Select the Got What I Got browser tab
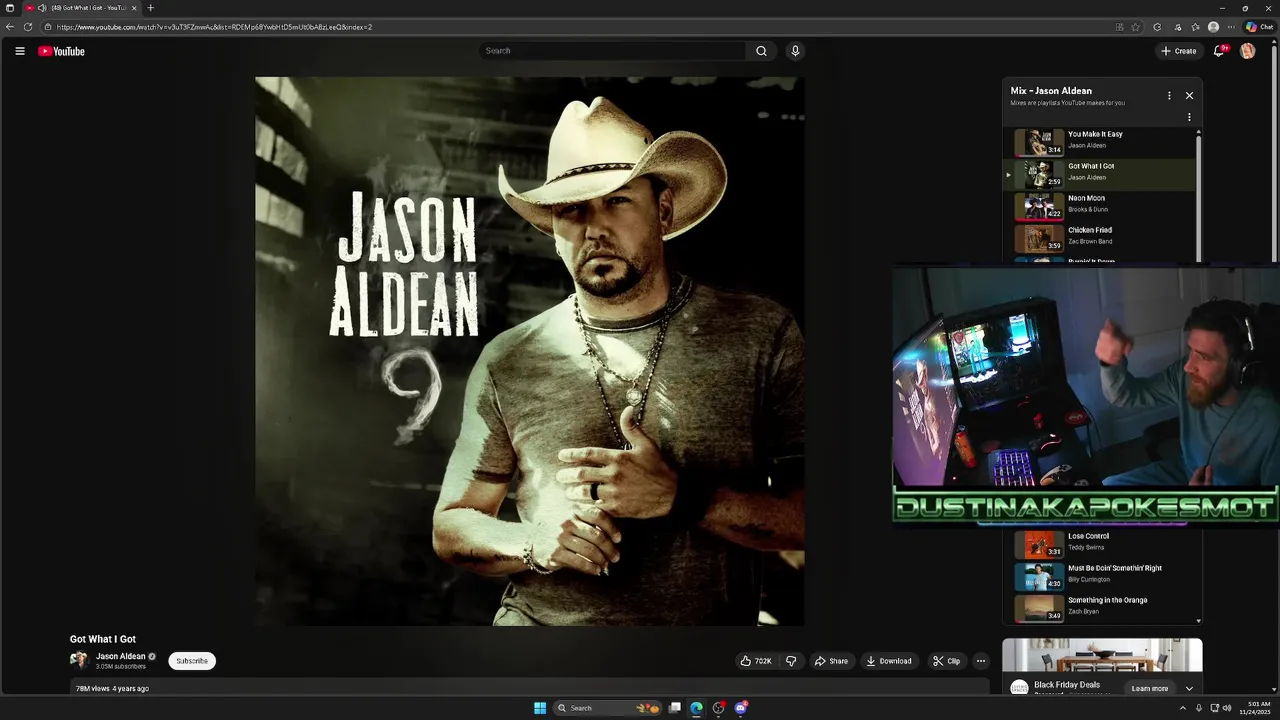Viewport: 1280px width, 720px height. [x=82, y=8]
